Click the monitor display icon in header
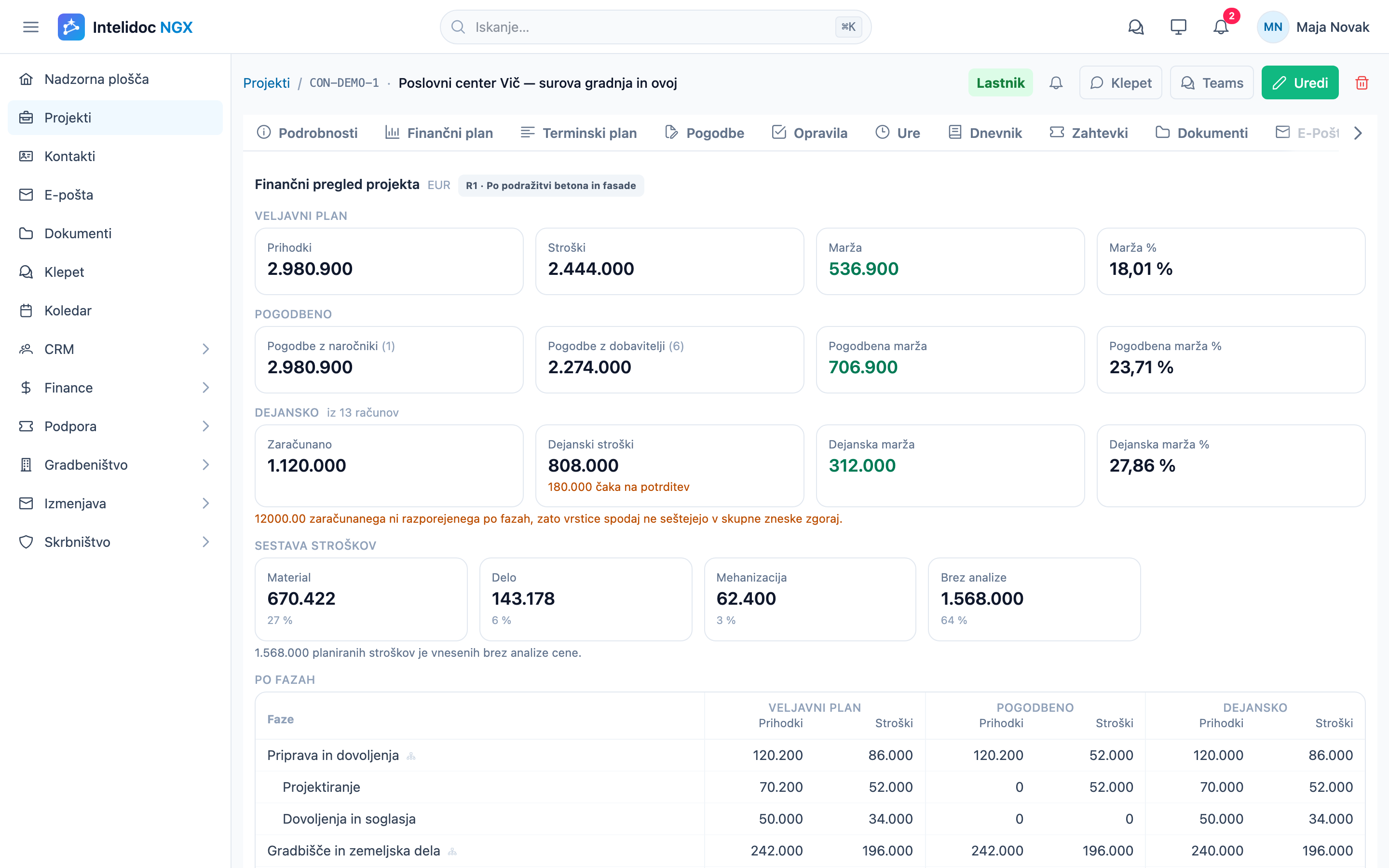 tap(1178, 27)
